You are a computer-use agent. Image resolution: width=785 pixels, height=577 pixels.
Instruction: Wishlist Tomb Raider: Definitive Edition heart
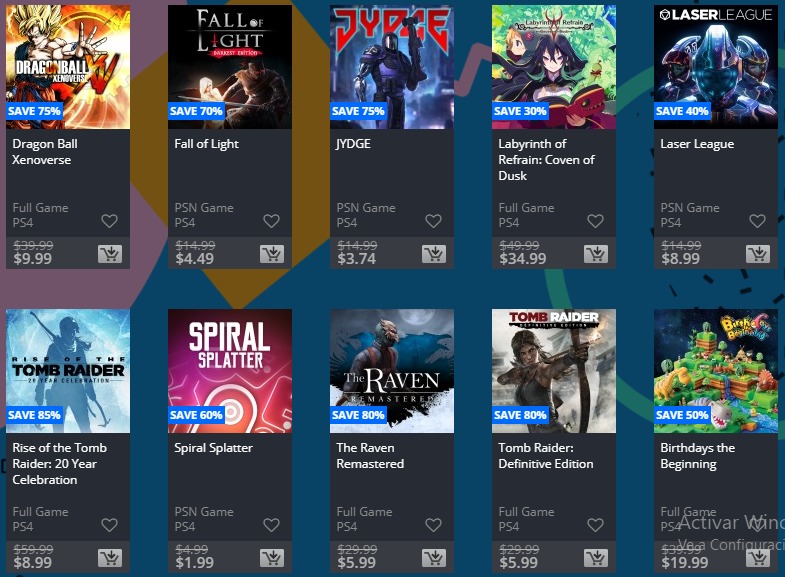coord(595,524)
